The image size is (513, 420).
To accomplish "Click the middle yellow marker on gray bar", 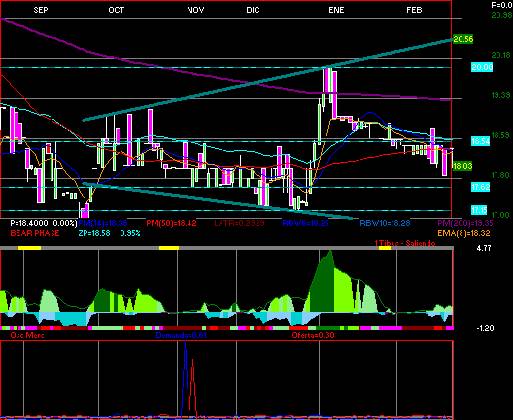I will tap(169, 248).
